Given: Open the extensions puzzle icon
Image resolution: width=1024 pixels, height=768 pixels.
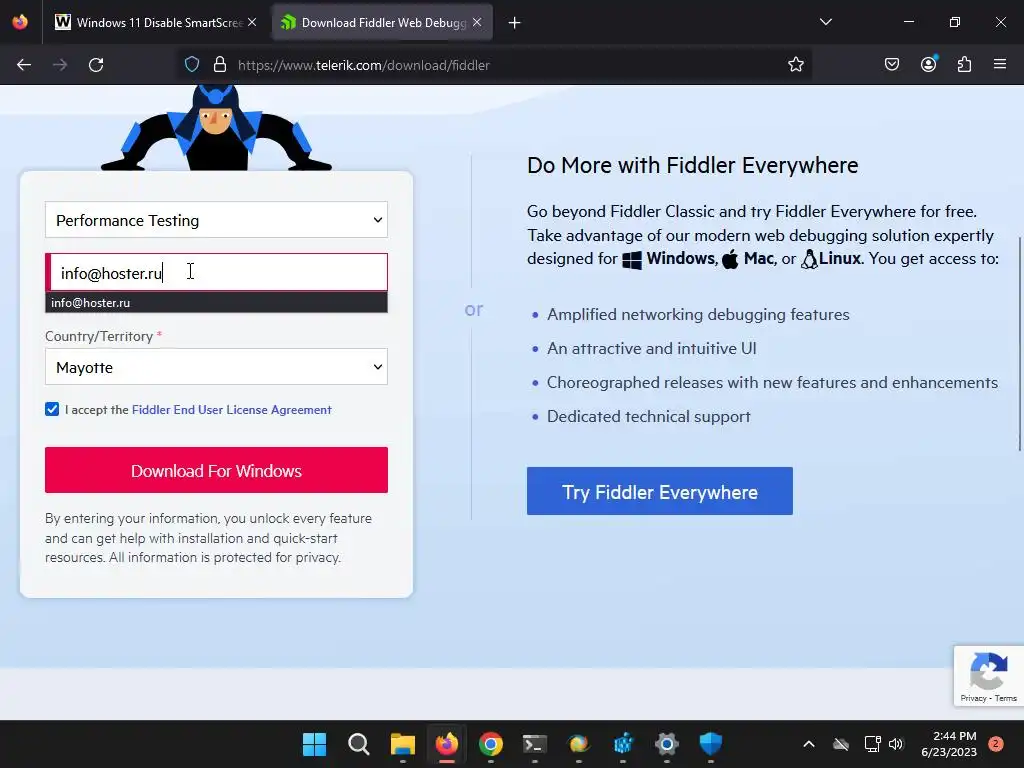Looking at the screenshot, I should (965, 65).
